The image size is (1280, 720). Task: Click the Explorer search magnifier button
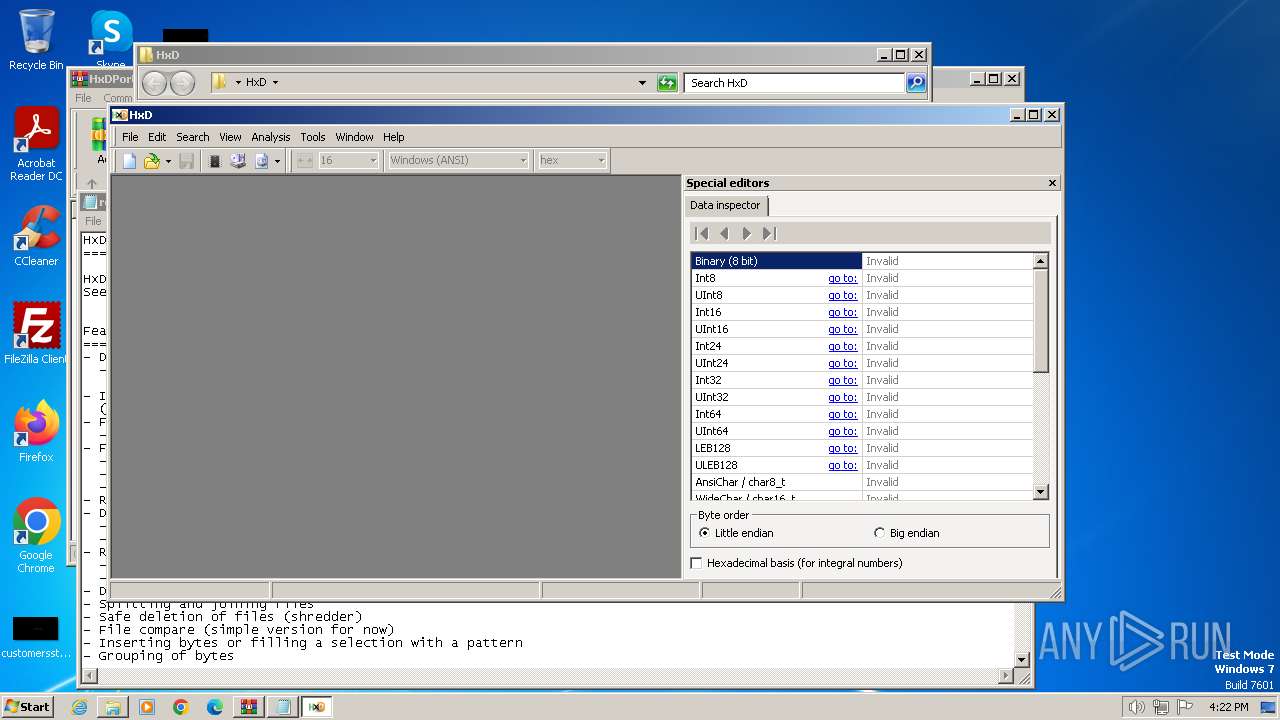point(916,83)
